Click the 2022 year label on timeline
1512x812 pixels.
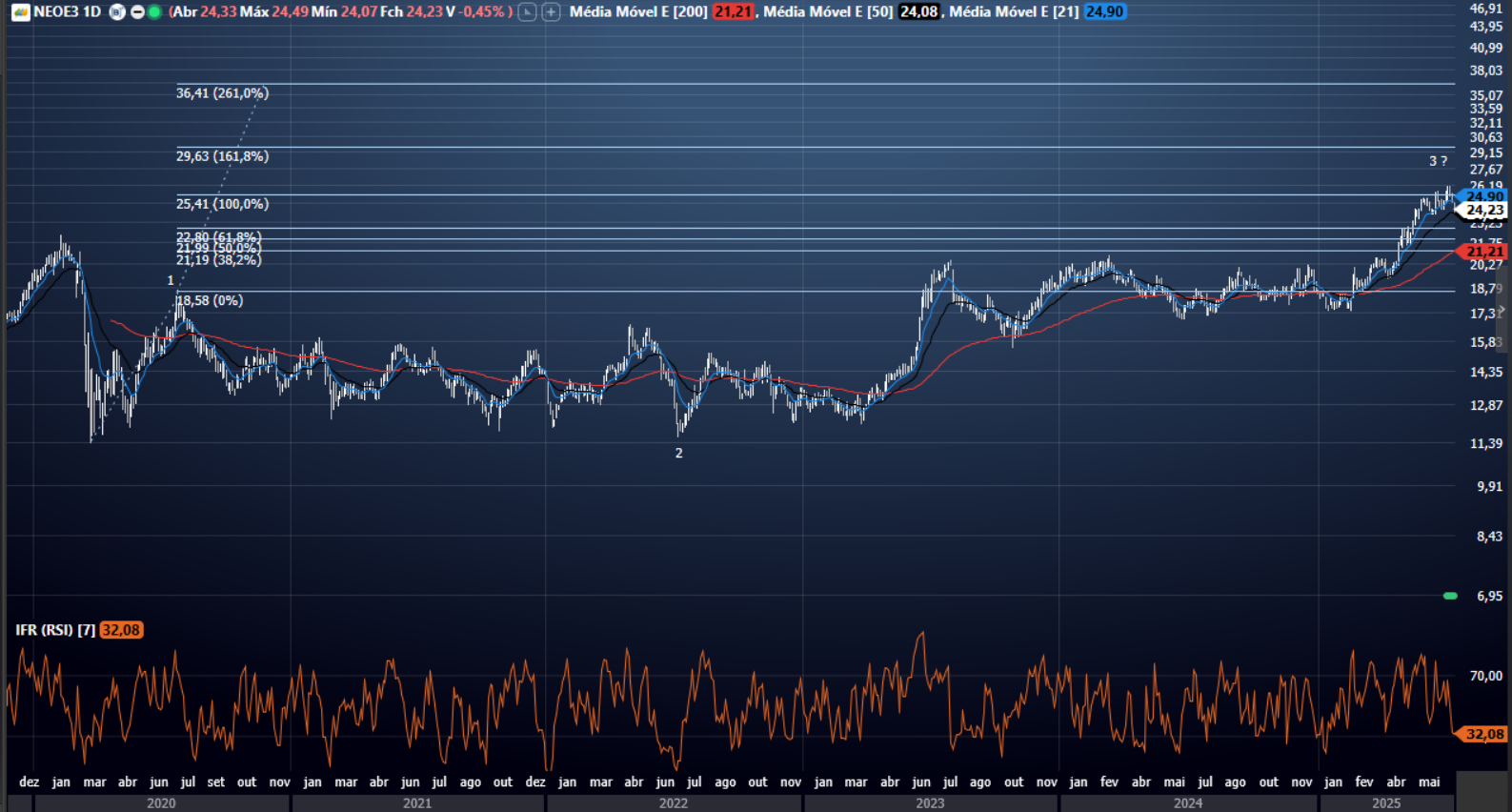(674, 803)
